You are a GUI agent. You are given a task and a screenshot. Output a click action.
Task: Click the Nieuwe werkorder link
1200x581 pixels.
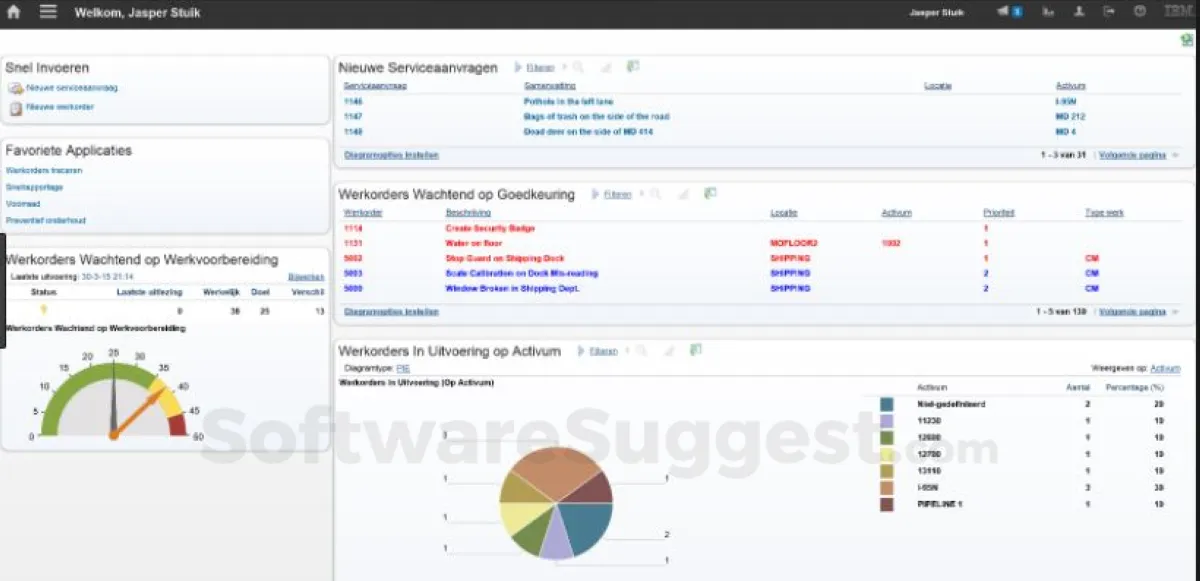click(x=60, y=106)
